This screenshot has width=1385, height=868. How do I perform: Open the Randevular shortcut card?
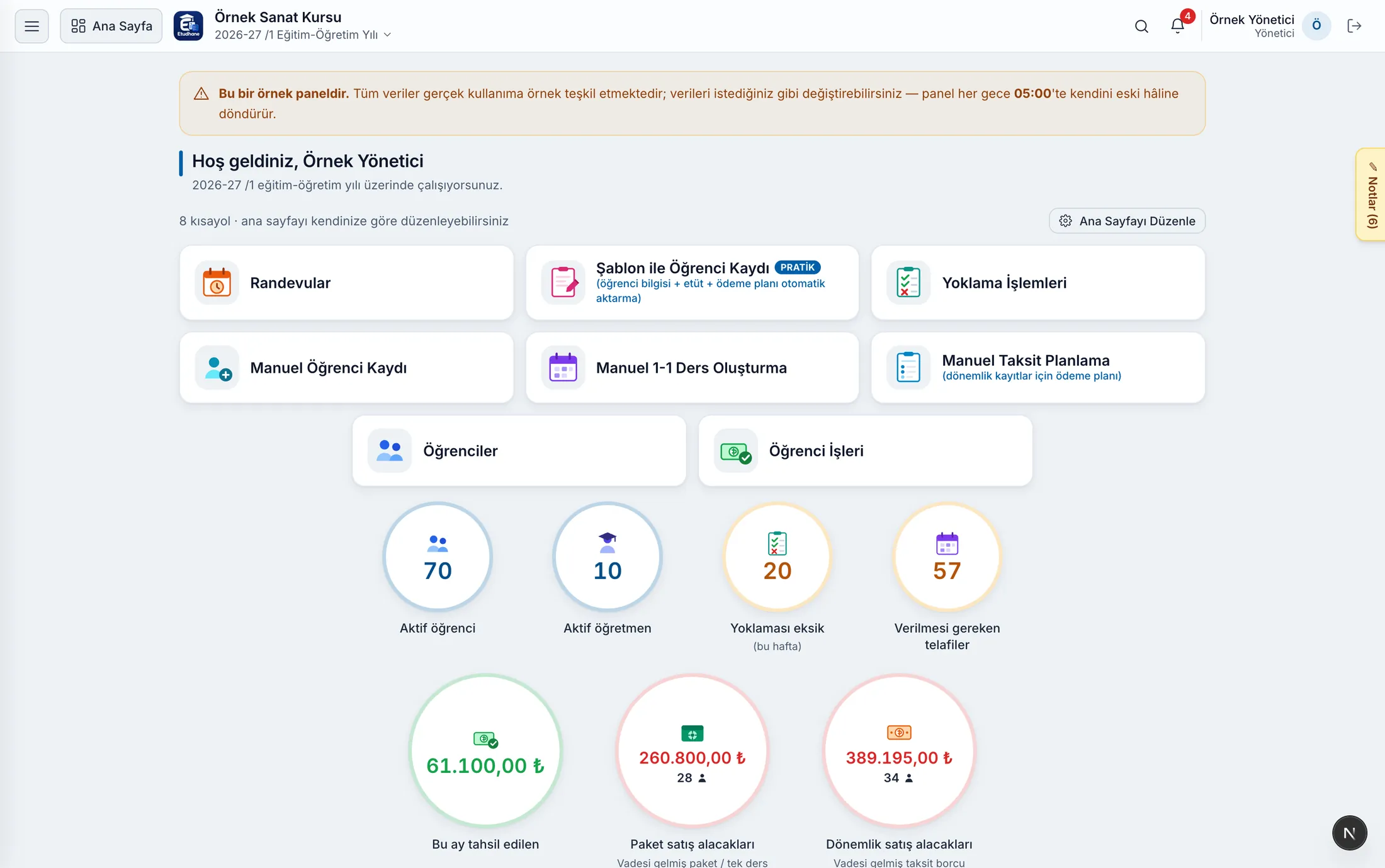point(346,283)
